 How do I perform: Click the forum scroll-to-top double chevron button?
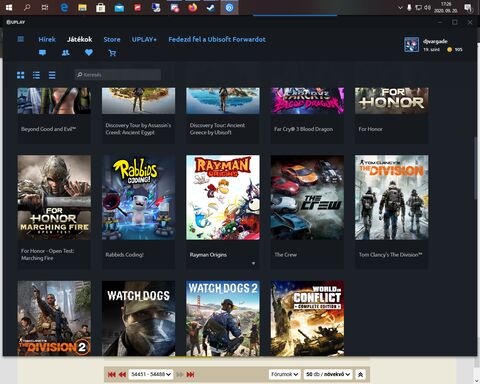pyautogui.click(x=360, y=374)
